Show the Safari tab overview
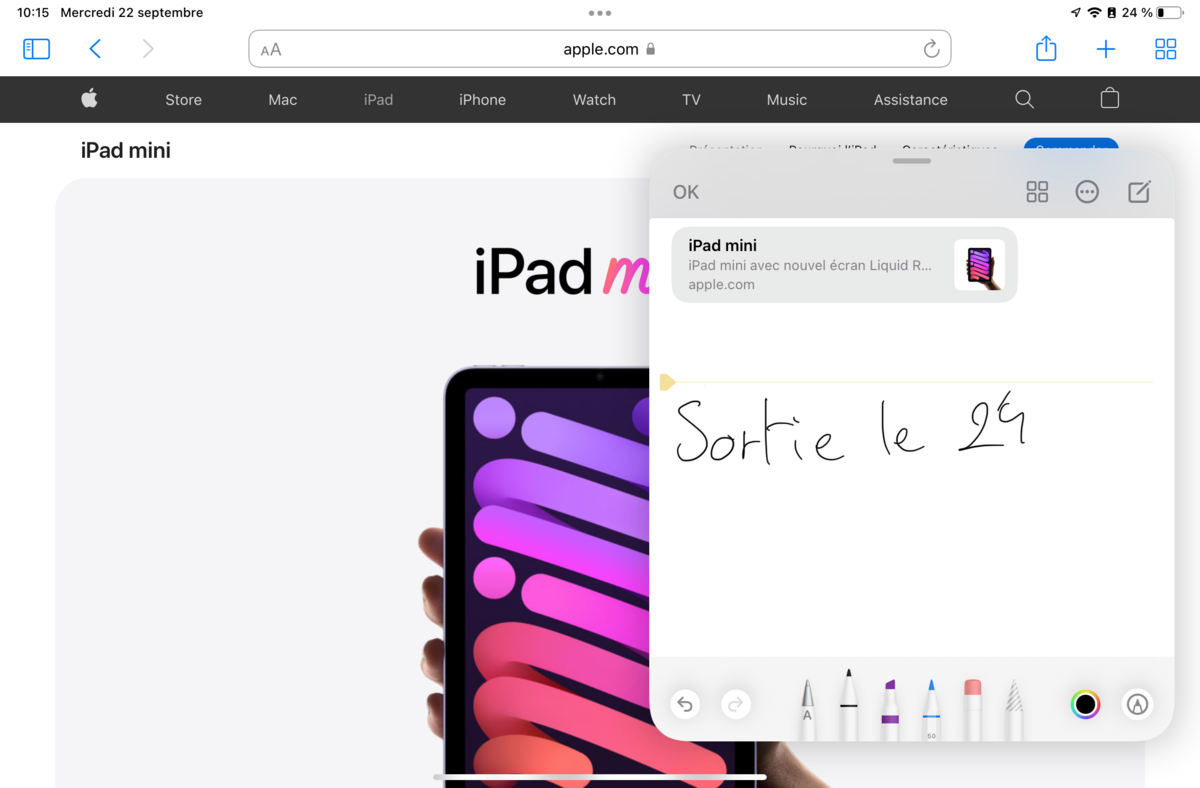Viewport: 1200px width, 788px height. pyautogui.click(x=1166, y=49)
